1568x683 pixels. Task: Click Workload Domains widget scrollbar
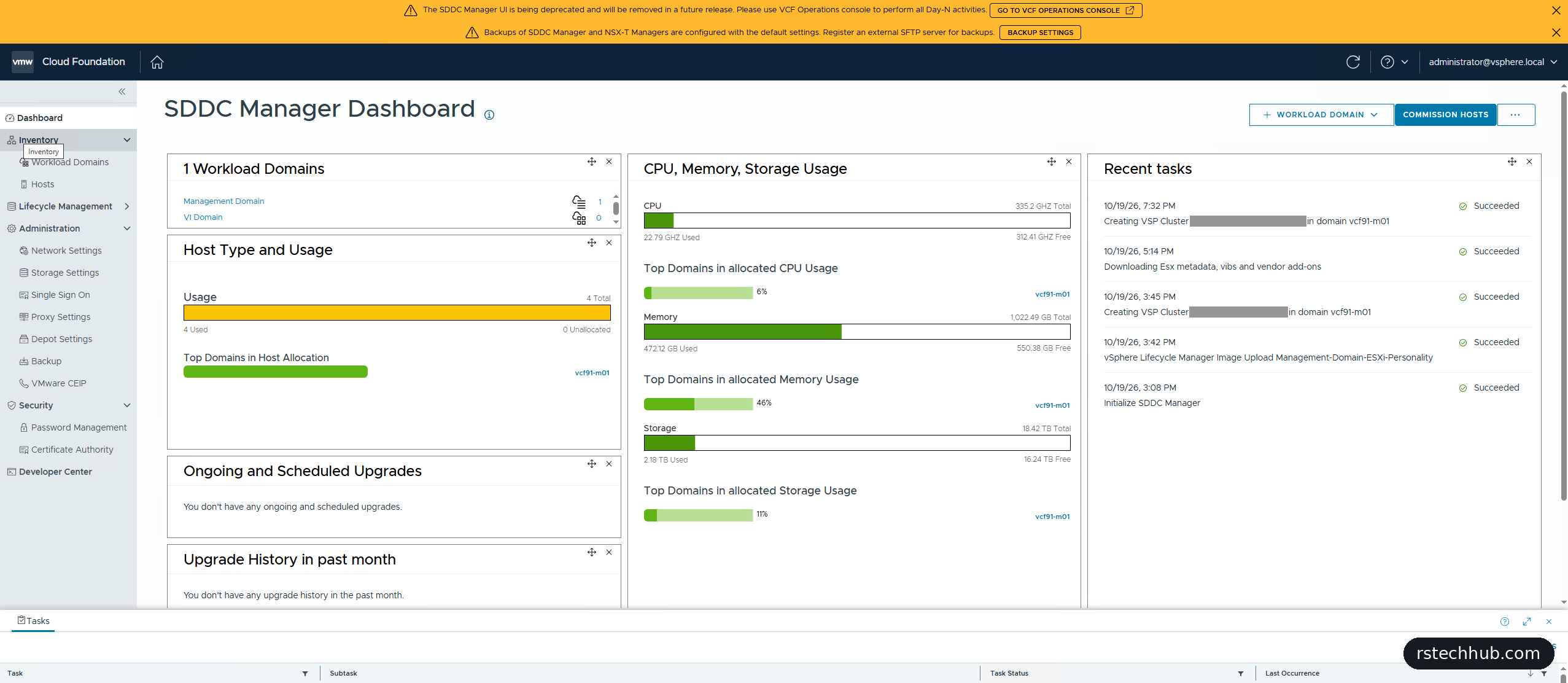(x=616, y=209)
